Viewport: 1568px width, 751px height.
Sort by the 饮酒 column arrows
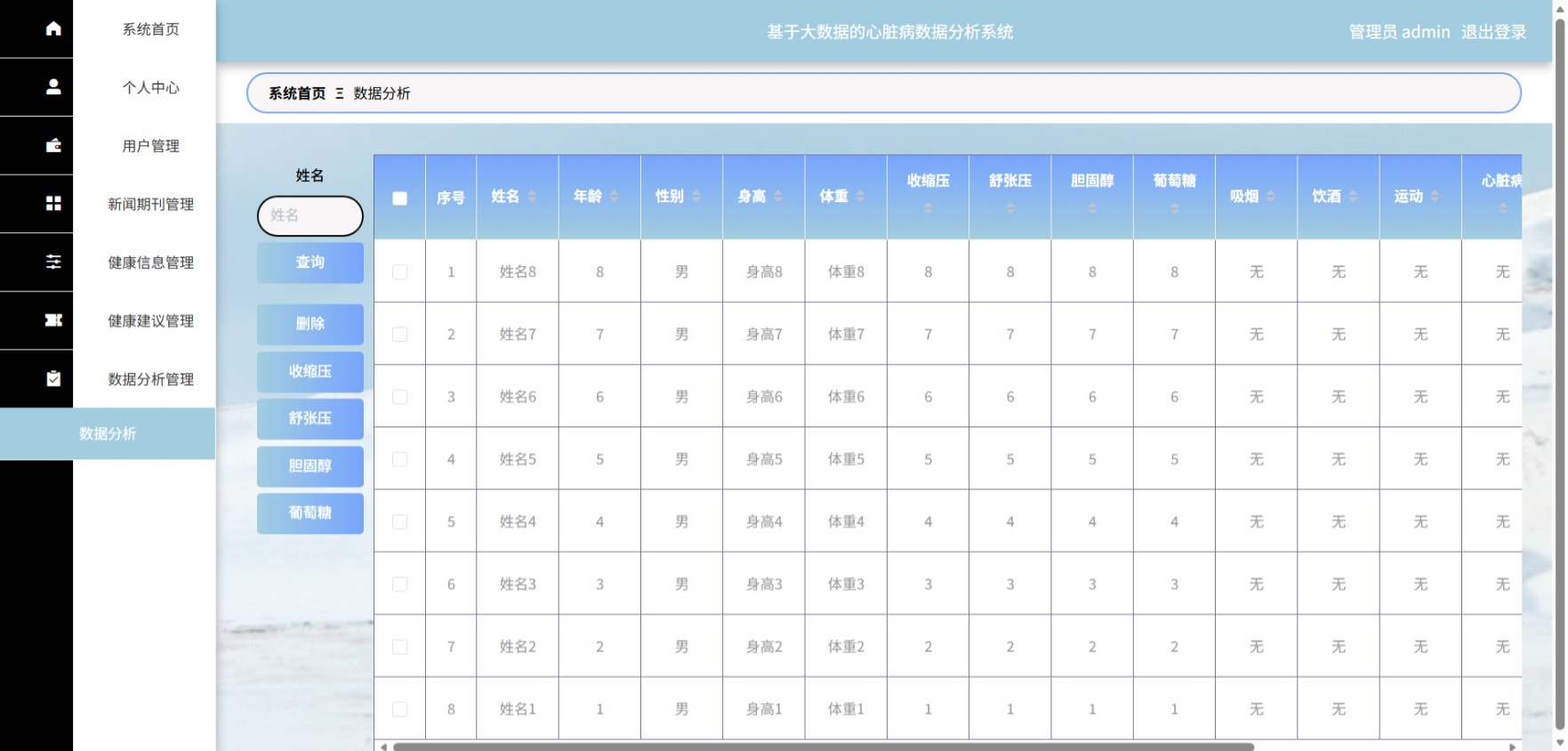tap(1353, 196)
